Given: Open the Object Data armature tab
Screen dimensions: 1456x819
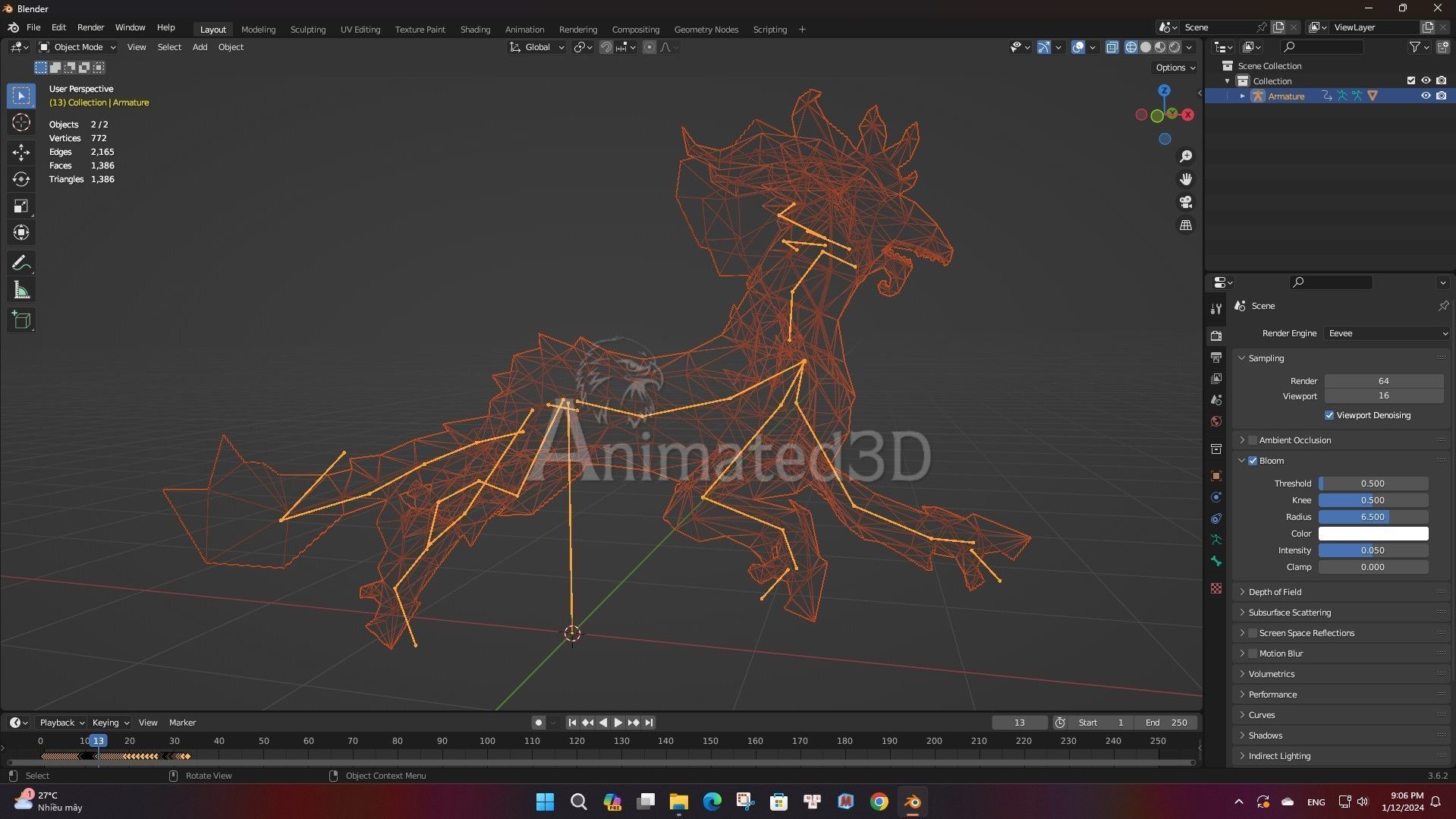Looking at the screenshot, I should pos(1216,540).
